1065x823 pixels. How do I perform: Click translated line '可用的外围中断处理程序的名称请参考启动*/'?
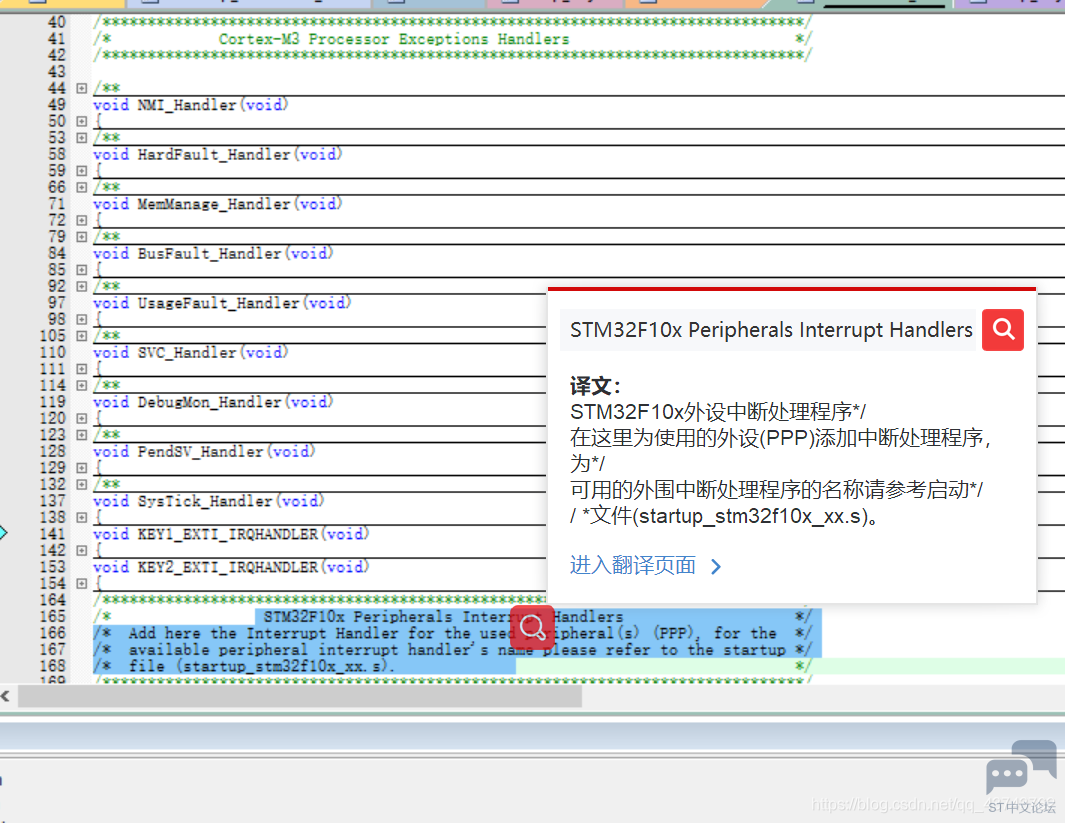776,490
